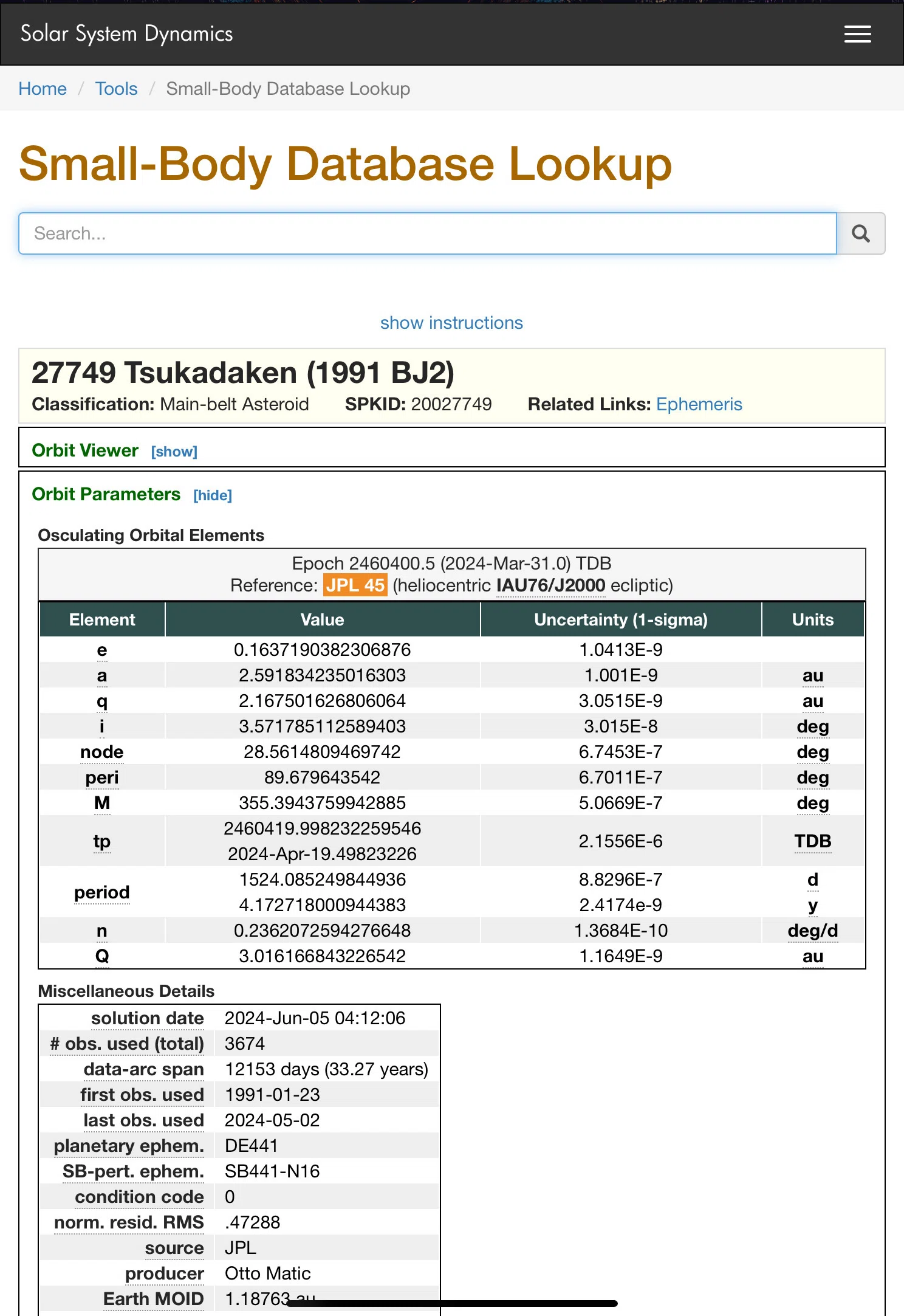Click the 'tp' element label

[x=102, y=841]
